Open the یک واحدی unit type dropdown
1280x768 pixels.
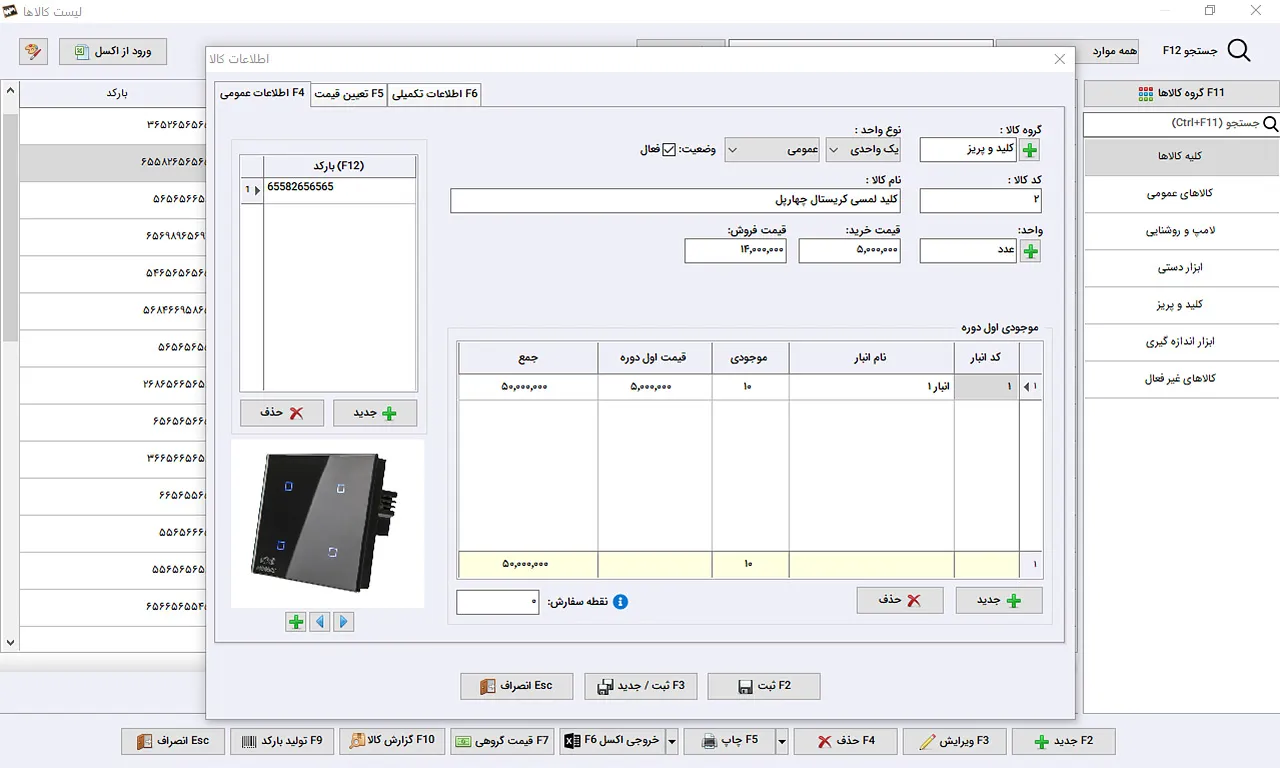[863, 150]
